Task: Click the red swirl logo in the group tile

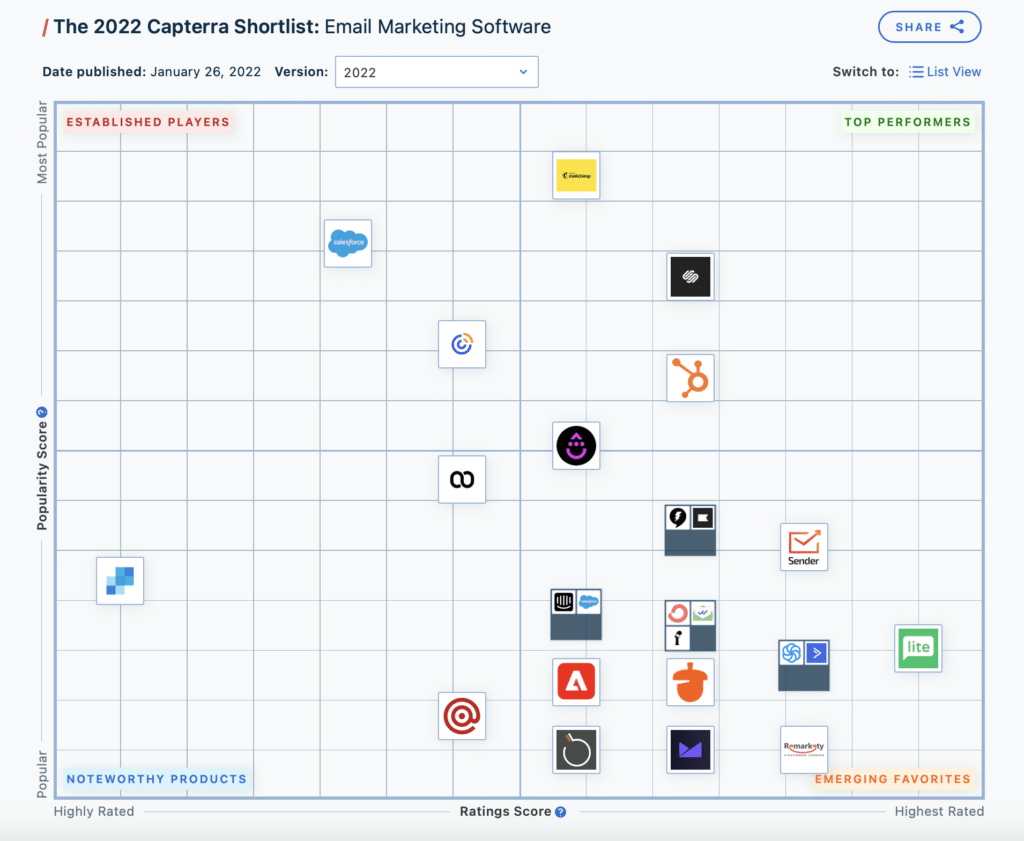Action: [678, 613]
